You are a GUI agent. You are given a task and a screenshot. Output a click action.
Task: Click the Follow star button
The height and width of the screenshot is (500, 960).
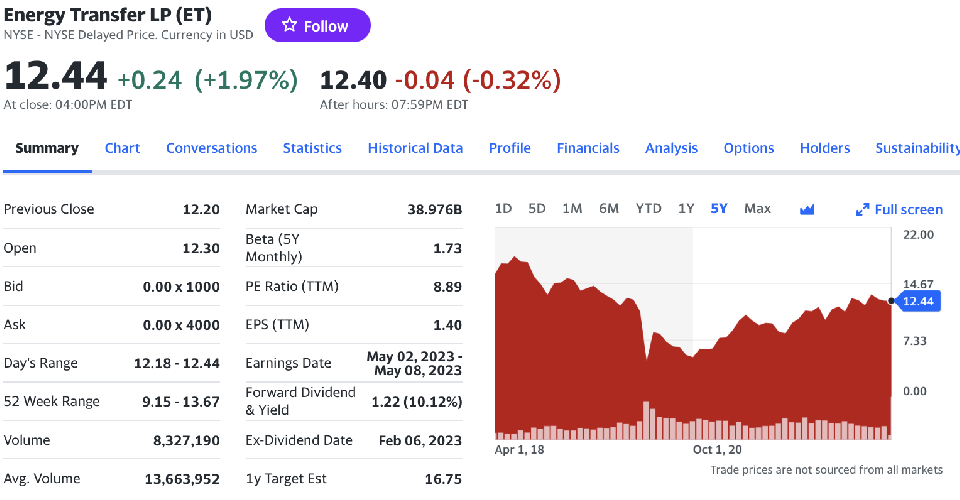[317, 26]
